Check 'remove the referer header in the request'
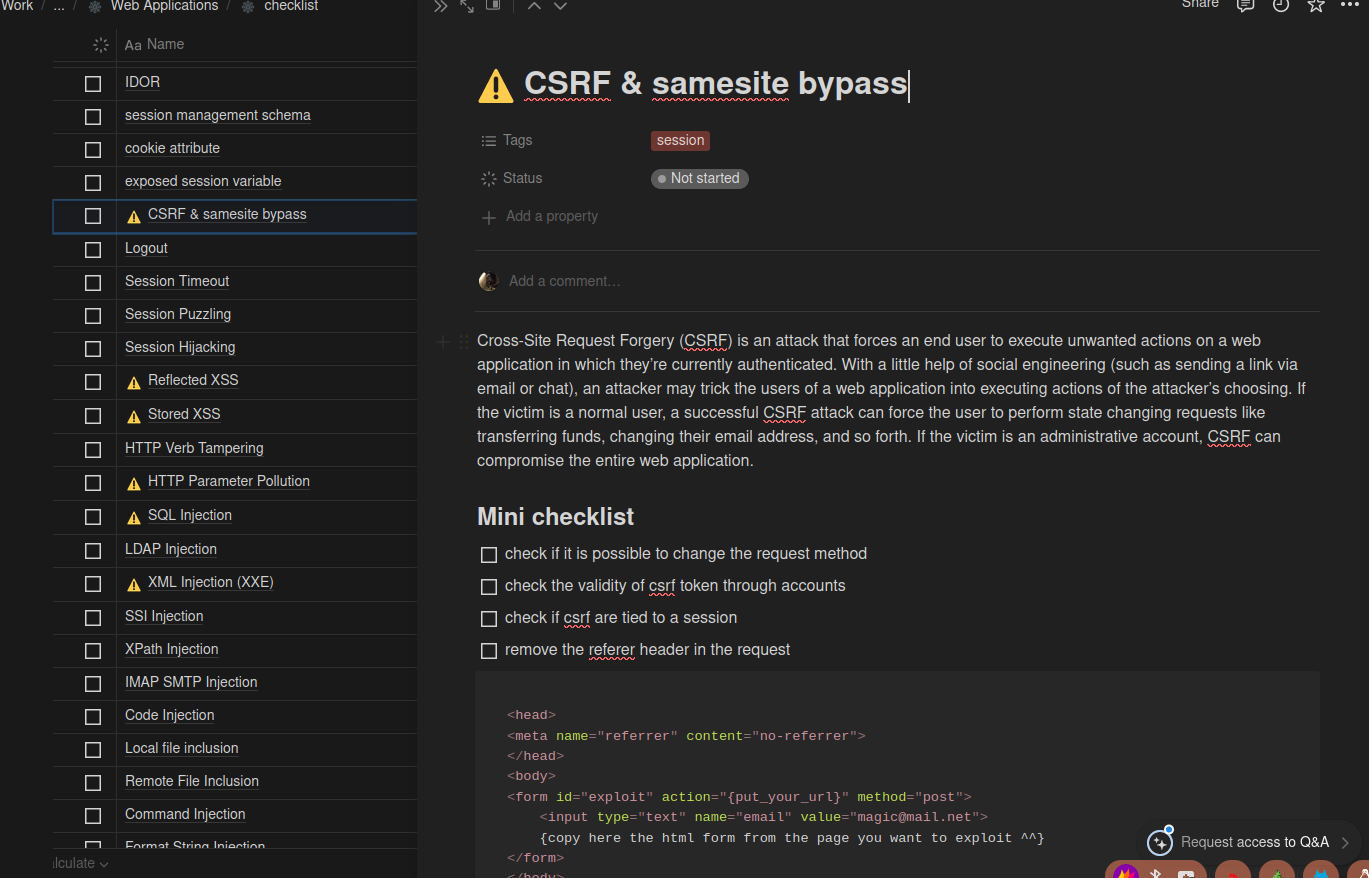The image size is (1369, 878). point(489,651)
